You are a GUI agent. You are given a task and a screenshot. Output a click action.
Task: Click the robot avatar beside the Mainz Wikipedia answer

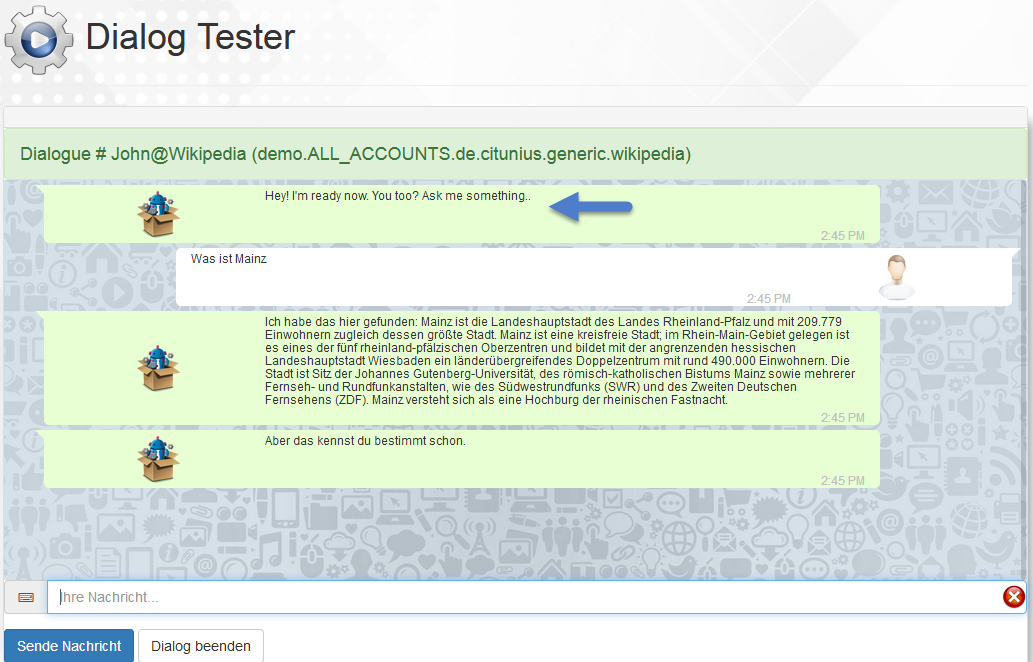point(158,367)
